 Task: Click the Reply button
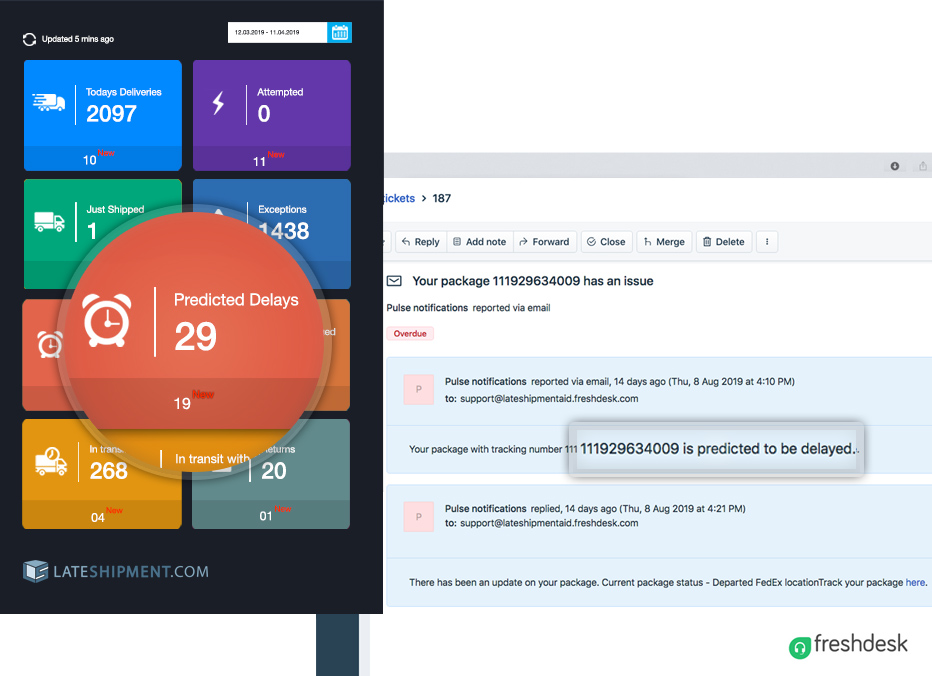[421, 242]
